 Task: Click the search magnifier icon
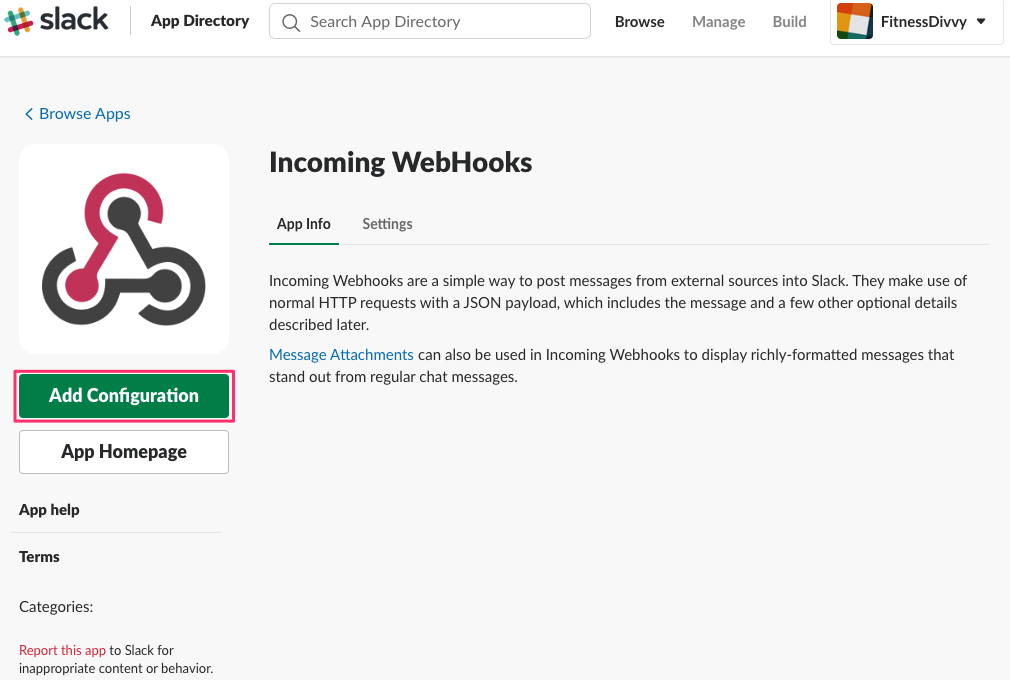click(x=291, y=23)
